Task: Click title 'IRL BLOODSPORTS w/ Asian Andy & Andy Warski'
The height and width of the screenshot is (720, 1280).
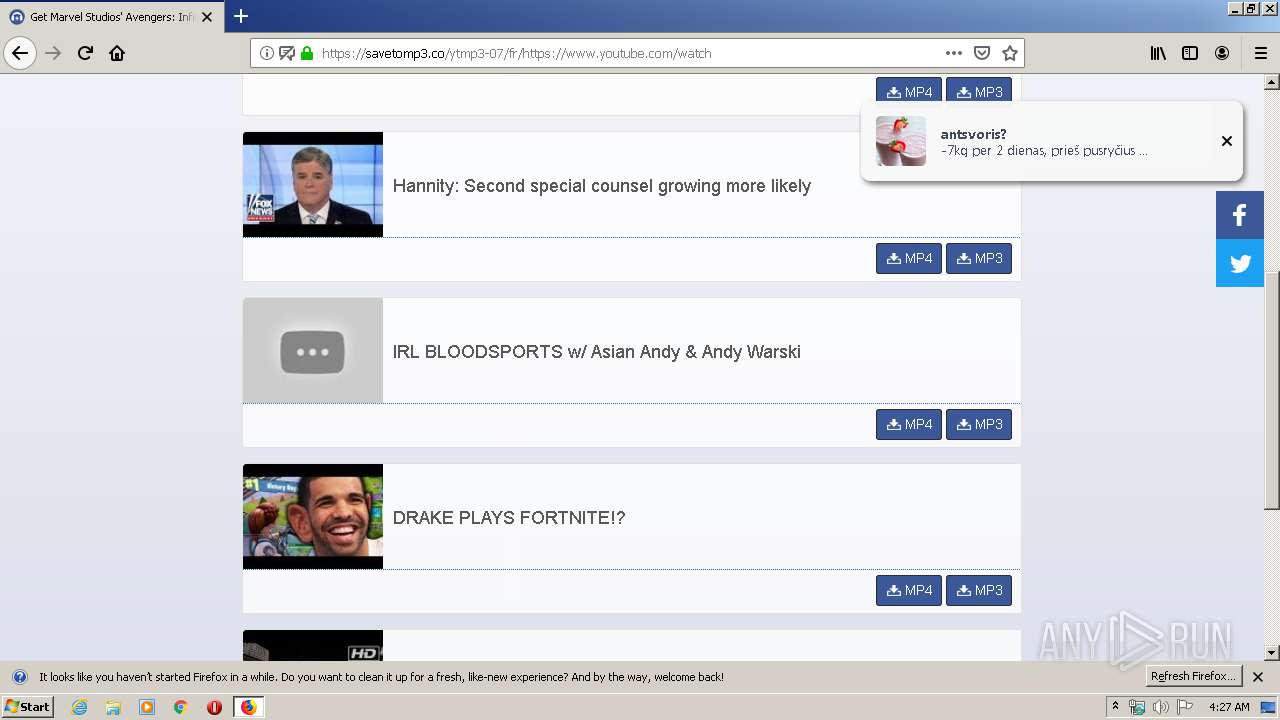Action: [597, 352]
